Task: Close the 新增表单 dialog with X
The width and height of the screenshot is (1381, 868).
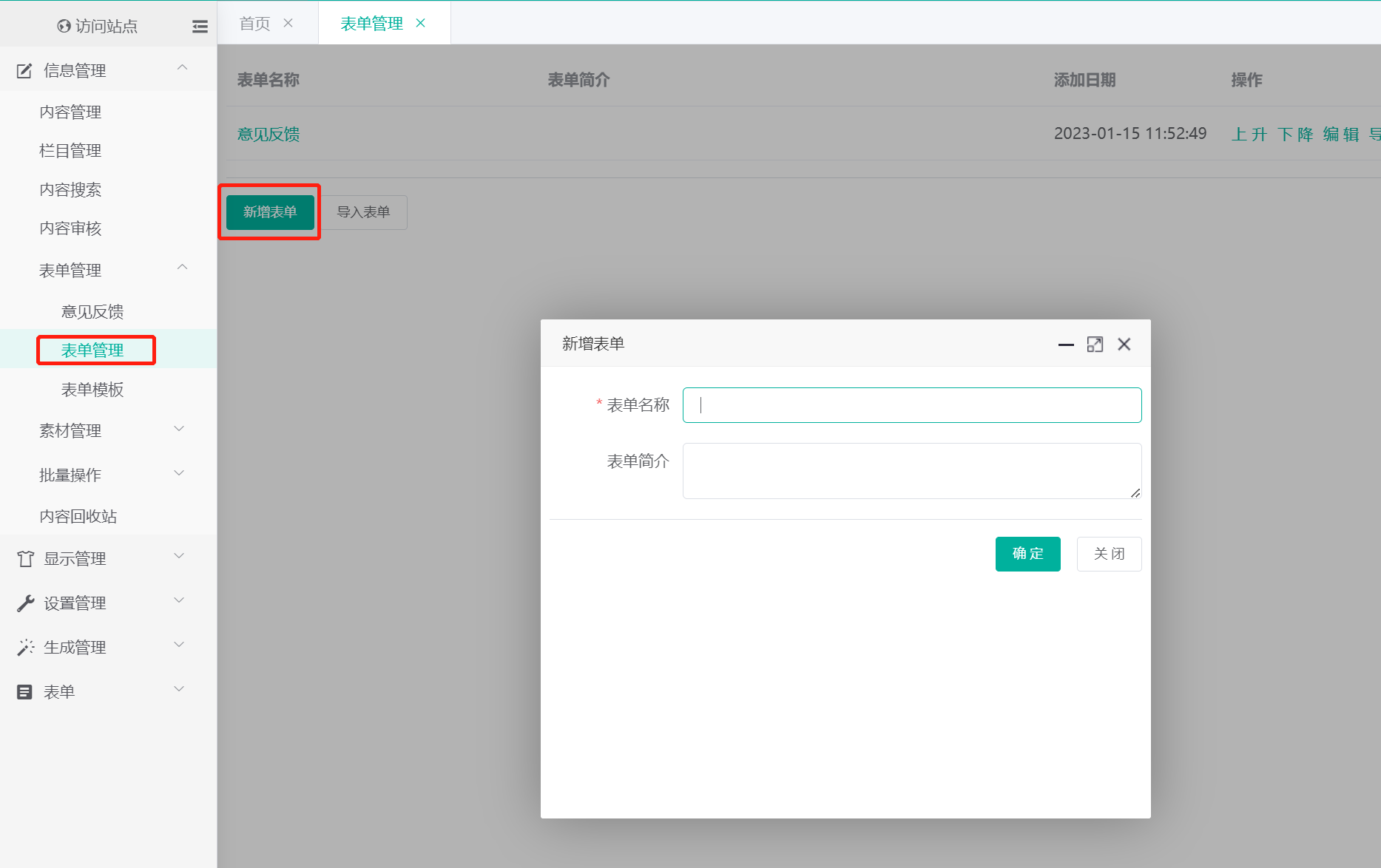Action: click(x=1124, y=345)
